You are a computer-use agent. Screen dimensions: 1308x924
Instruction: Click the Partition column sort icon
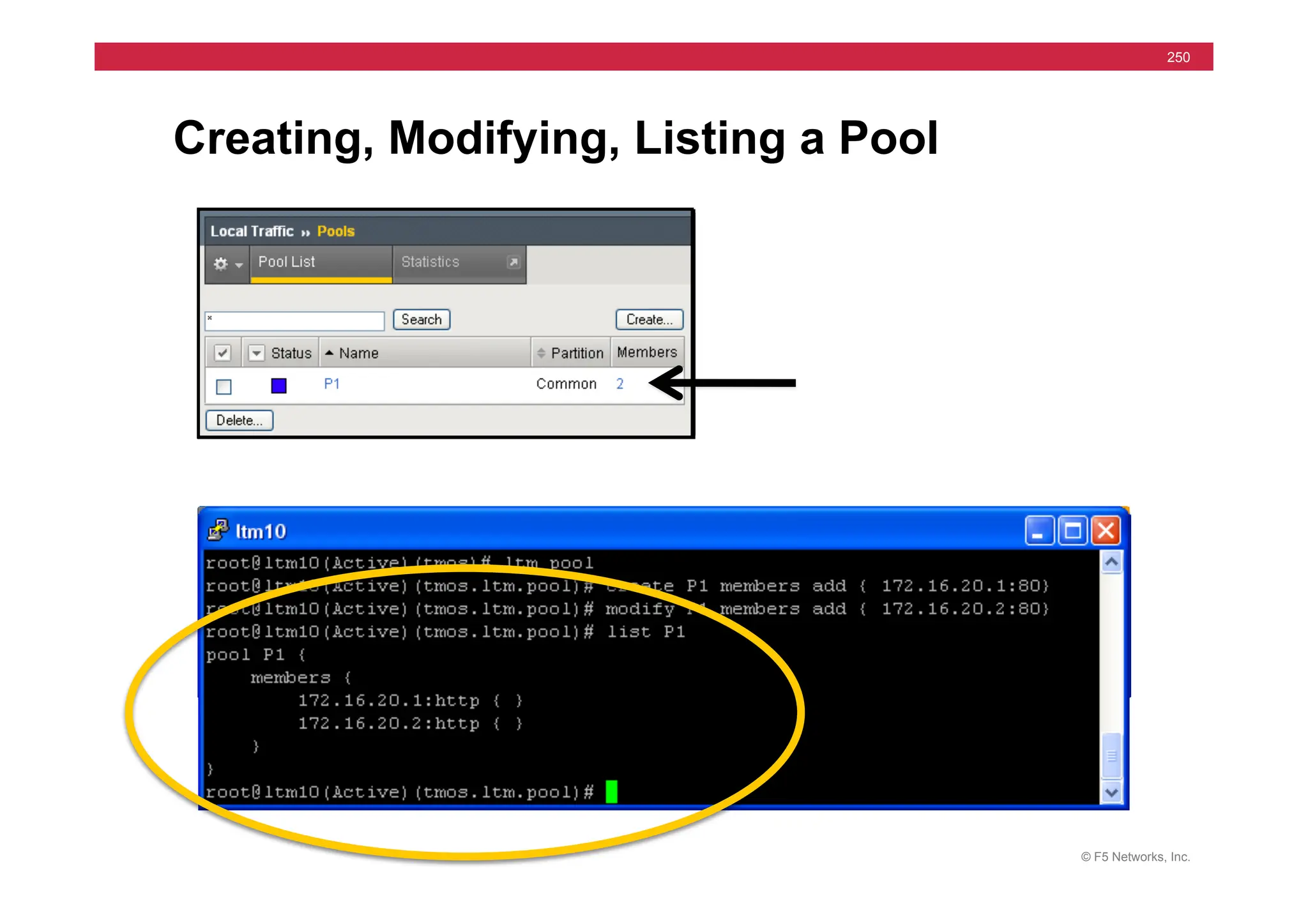541,353
